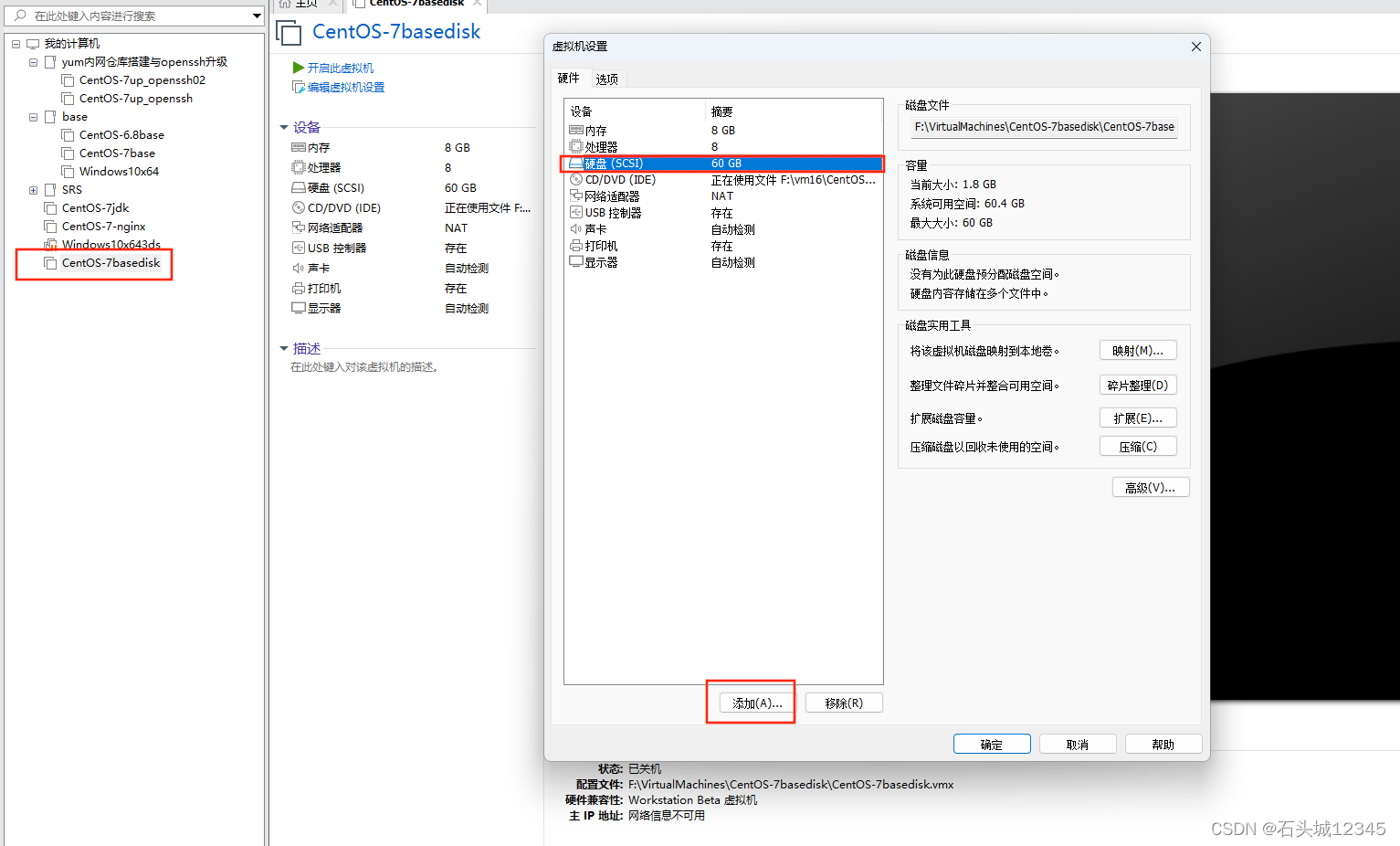
Task: Open the library search dropdown arrow
Action: pos(257,16)
